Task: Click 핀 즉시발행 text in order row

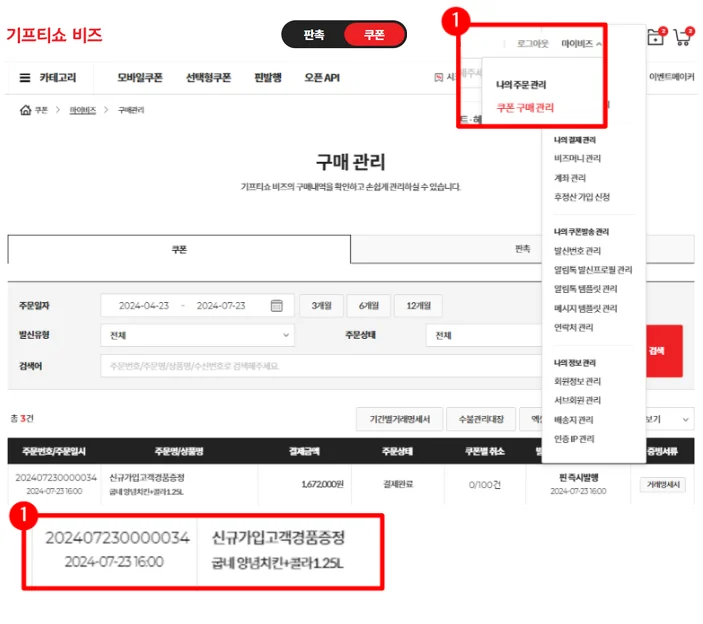Action: [578, 478]
